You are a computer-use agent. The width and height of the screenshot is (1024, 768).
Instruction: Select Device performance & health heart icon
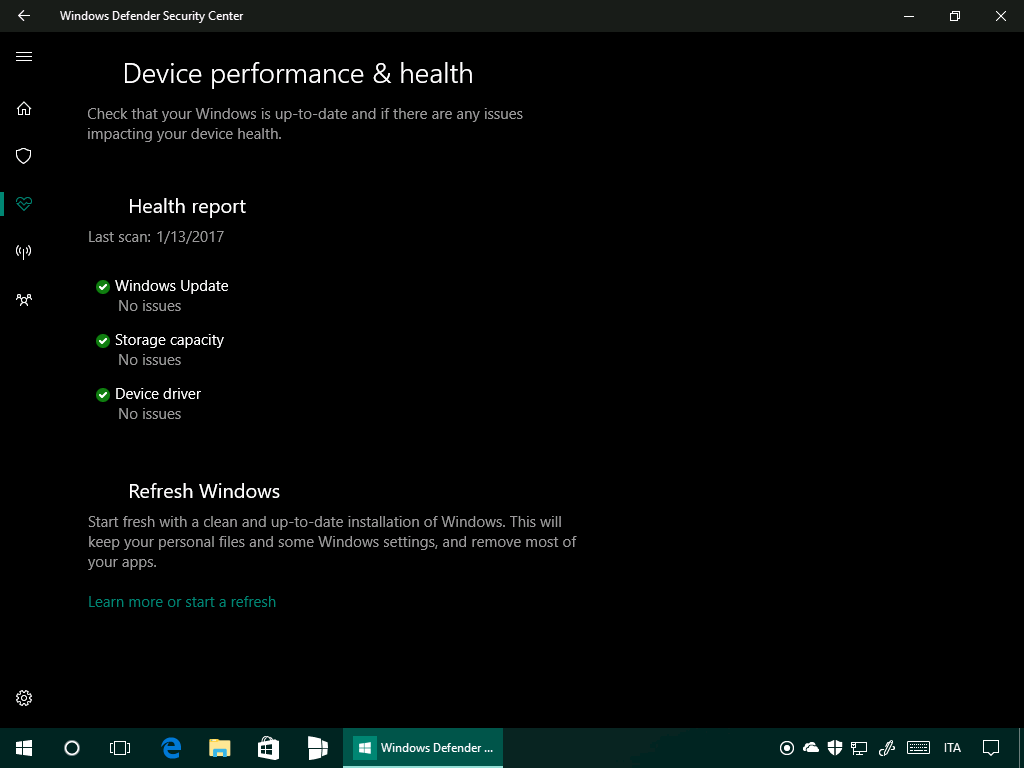point(24,204)
